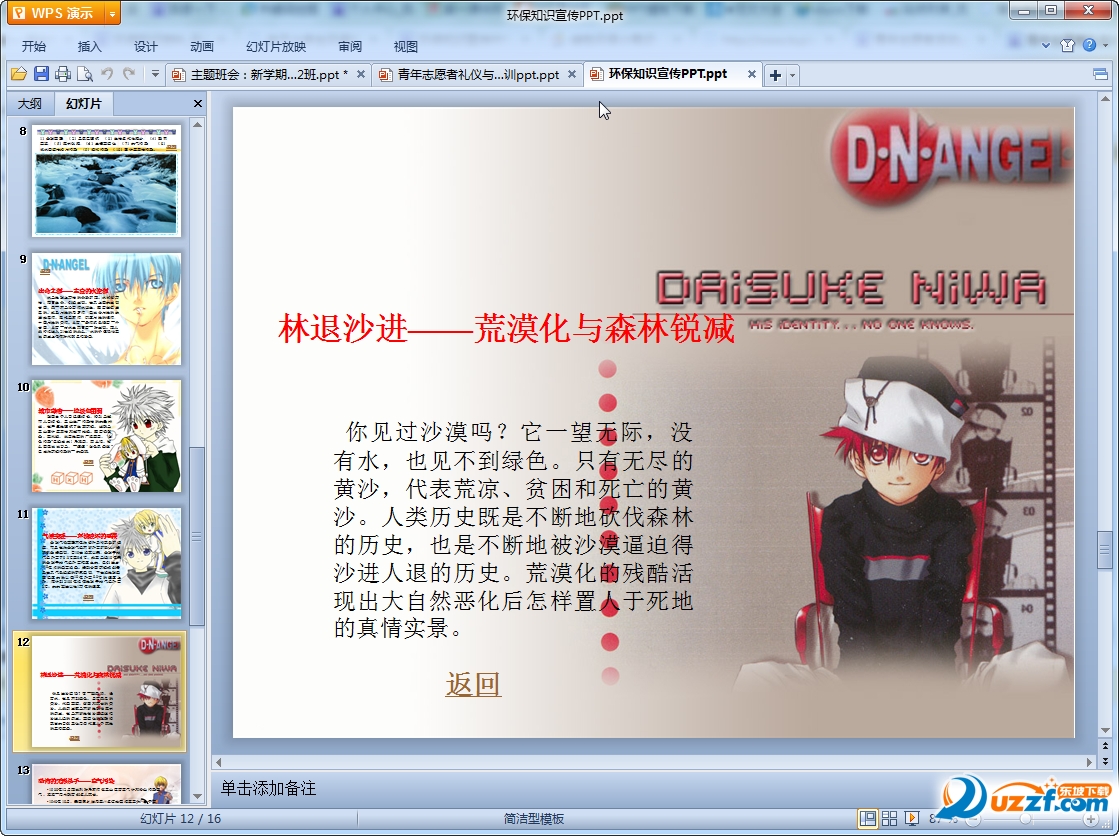Expand the new tab dropdown arrow
Viewport: 1119px width, 836px height.
click(x=792, y=75)
